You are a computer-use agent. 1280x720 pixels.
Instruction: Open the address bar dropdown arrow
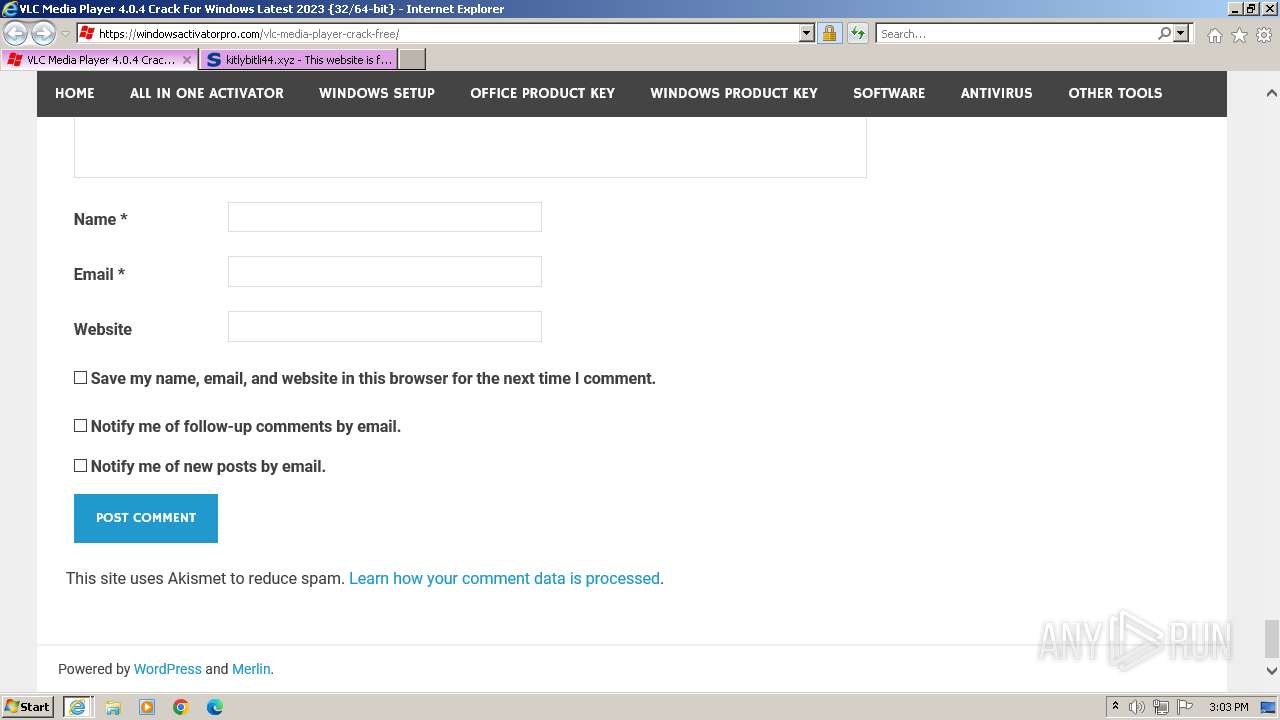pos(807,34)
